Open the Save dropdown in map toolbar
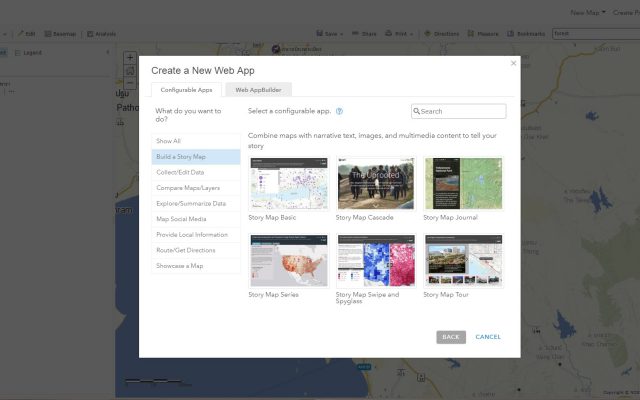 coord(330,34)
